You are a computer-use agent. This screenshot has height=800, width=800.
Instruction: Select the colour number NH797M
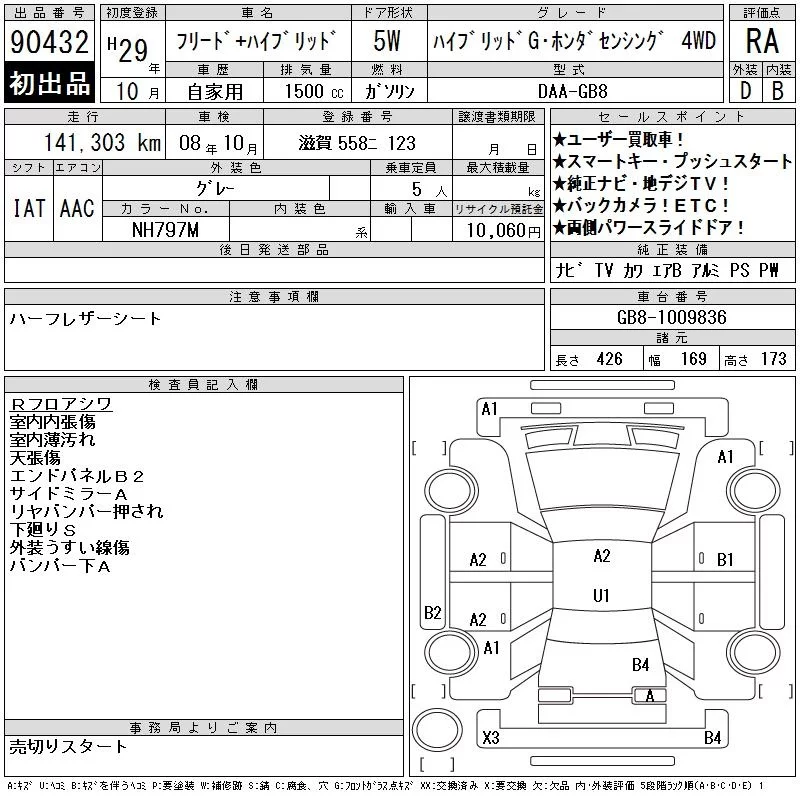coord(165,230)
